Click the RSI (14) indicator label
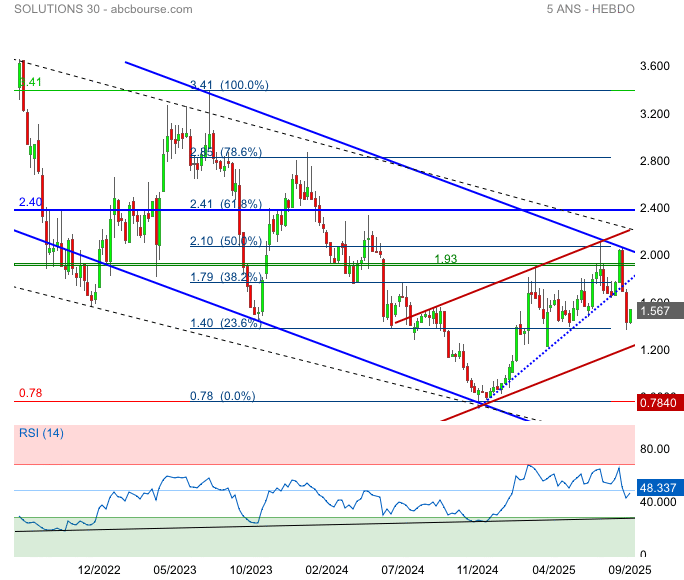Viewport: 684px width, 580px height. click(41, 433)
